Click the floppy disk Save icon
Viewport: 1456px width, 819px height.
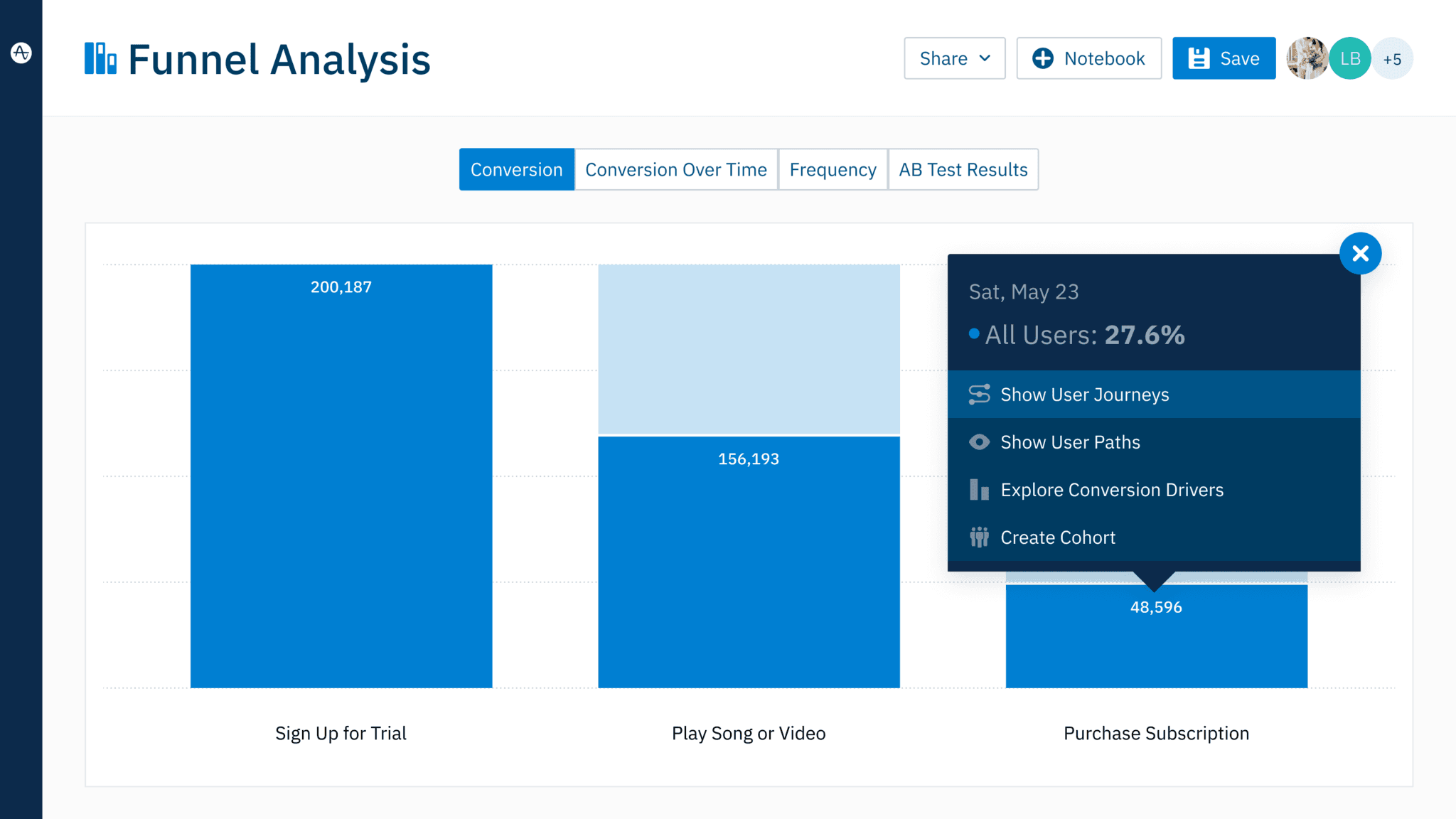tap(1199, 58)
